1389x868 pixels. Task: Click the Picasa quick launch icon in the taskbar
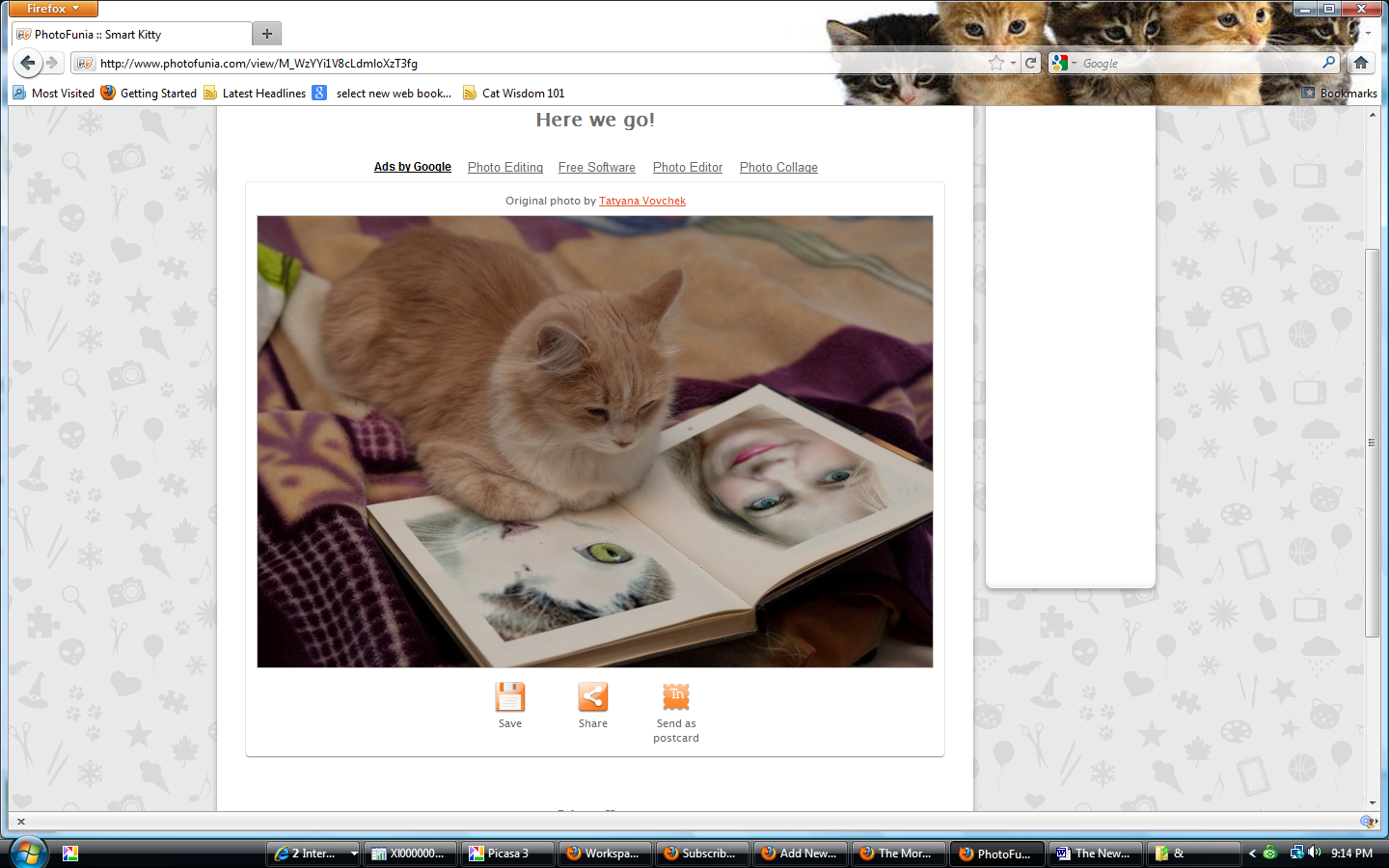point(70,854)
